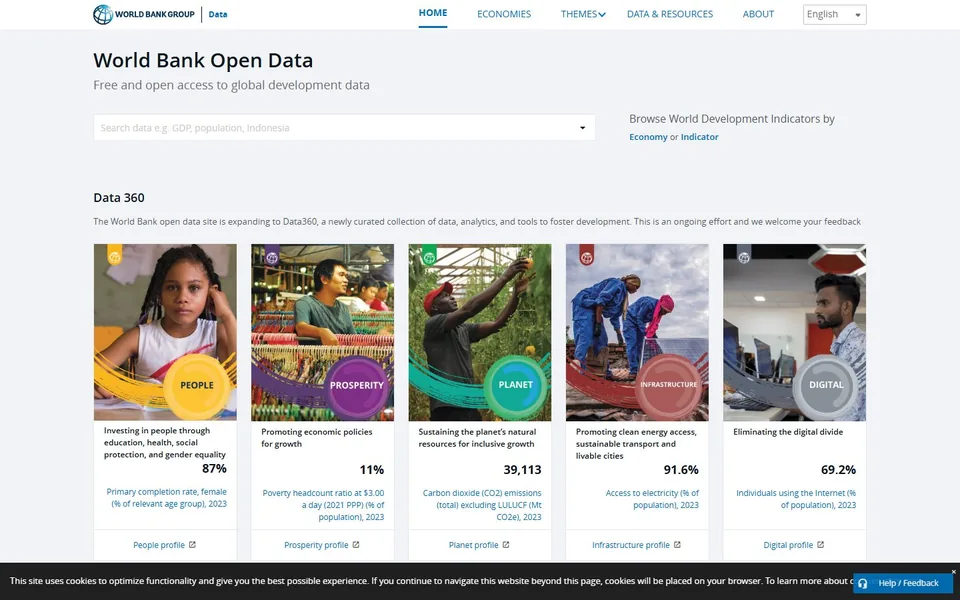This screenshot has width=960, height=600.
Task: Click the yellow ribbon badge on People card
Action: [114, 255]
